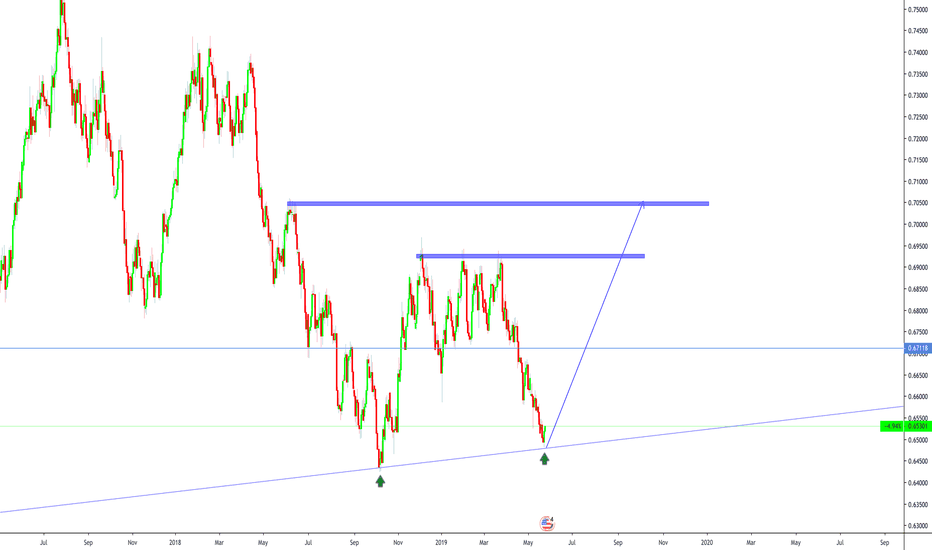The height and width of the screenshot is (550, 932).
Task: Click the 0.69500 price axis label
Action: 919,246
